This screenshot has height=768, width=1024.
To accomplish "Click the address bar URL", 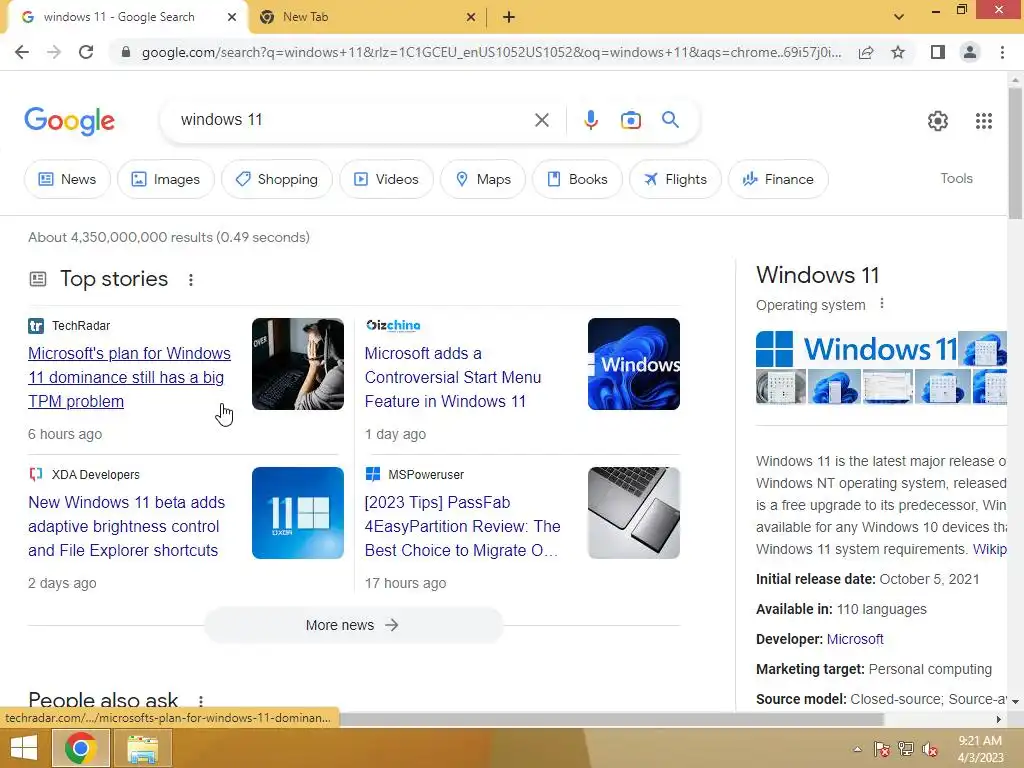I will pos(491,52).
